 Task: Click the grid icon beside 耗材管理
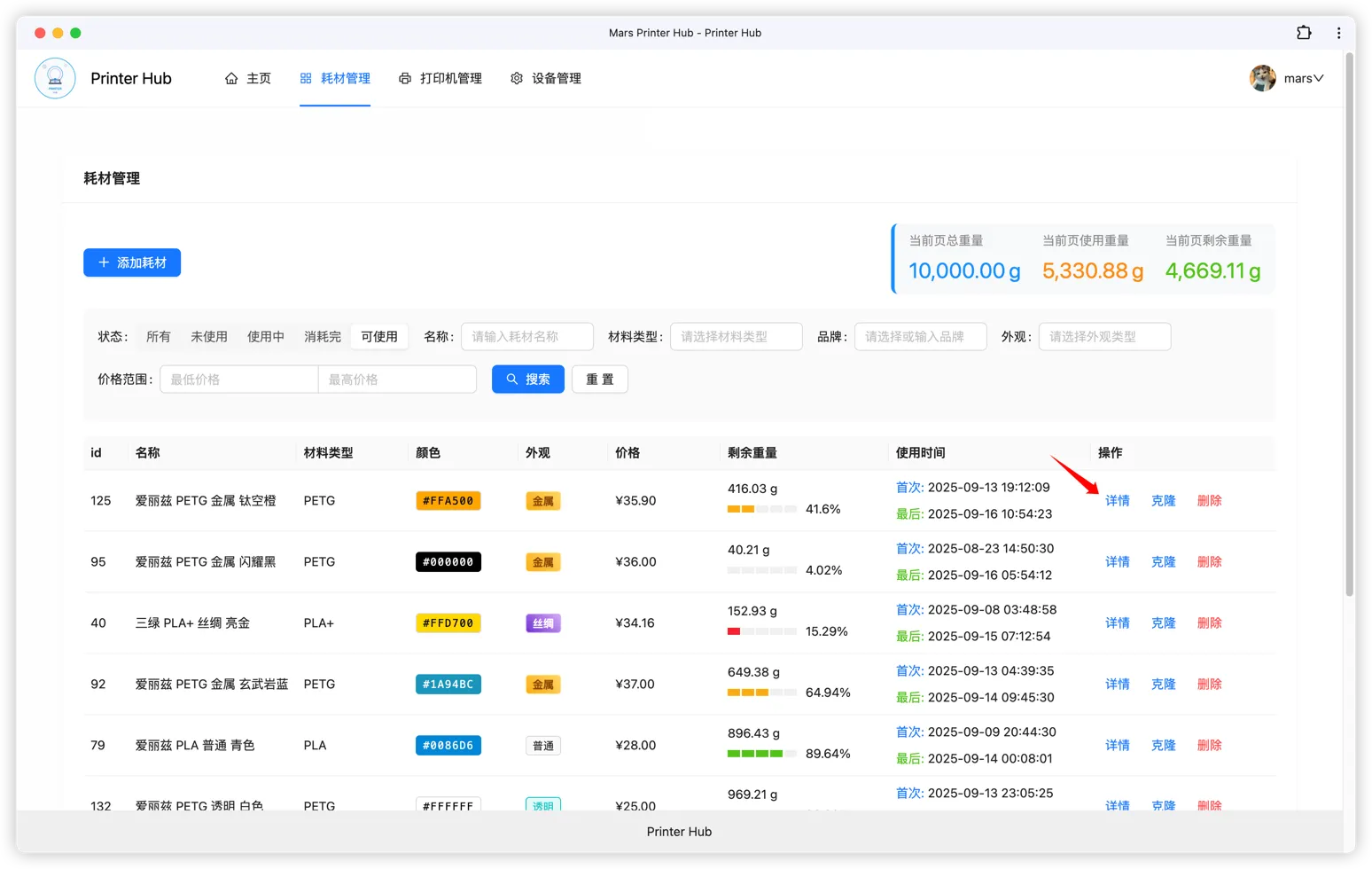click(306, 78)
